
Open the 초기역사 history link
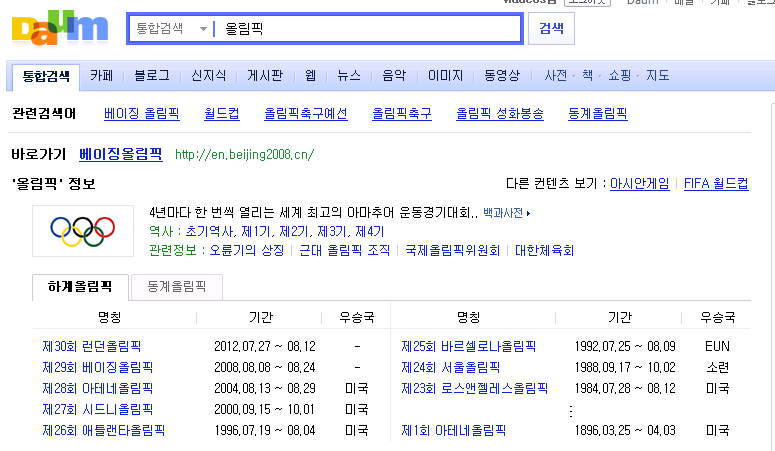[x=210, y=231]
